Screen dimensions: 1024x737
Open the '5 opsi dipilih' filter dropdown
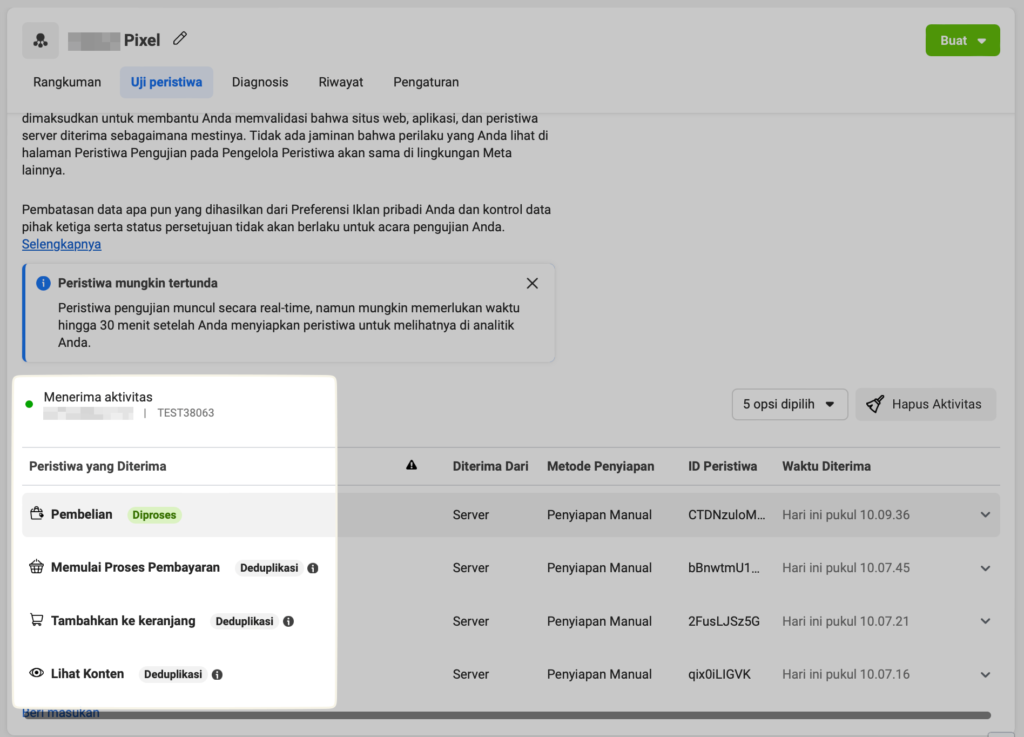[x=790, y=404]
